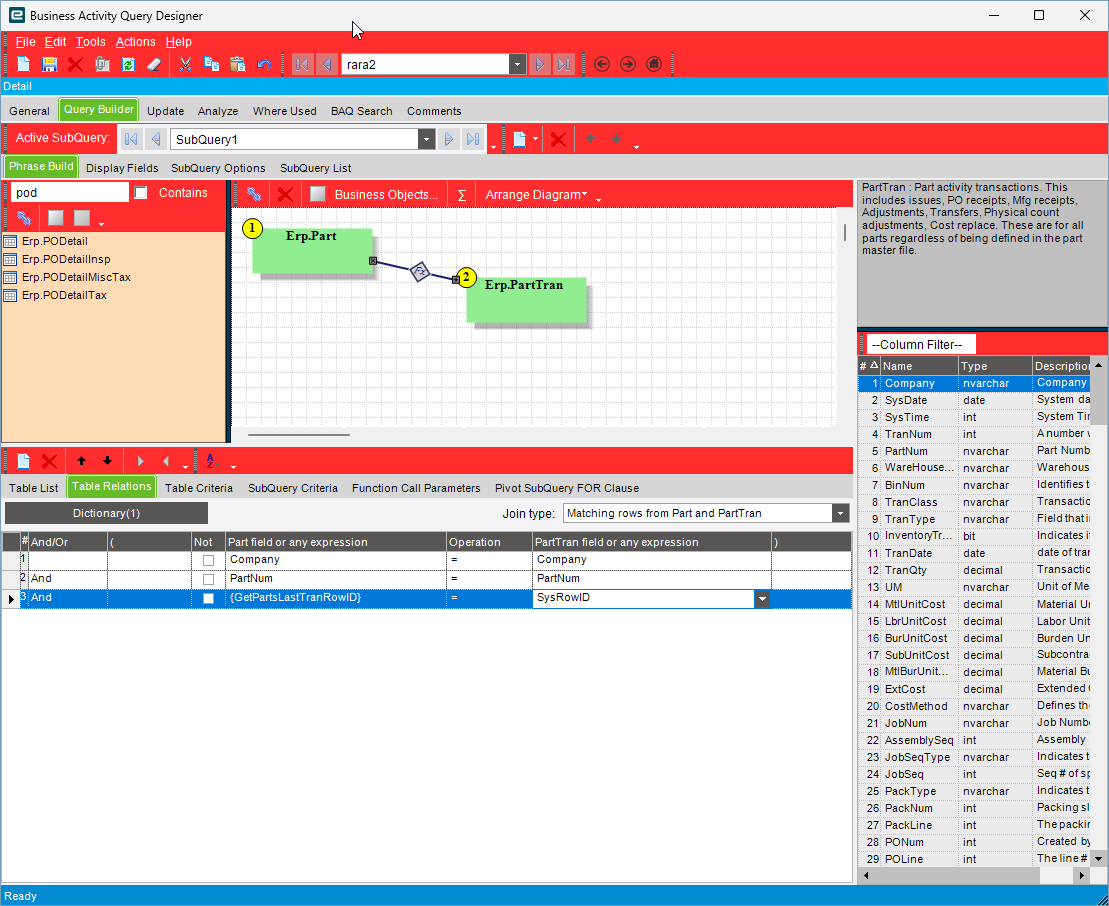The image size is (1109, 906).
Task: Open dropdown arrow next to new subquery icon
Action: point(535,139)
